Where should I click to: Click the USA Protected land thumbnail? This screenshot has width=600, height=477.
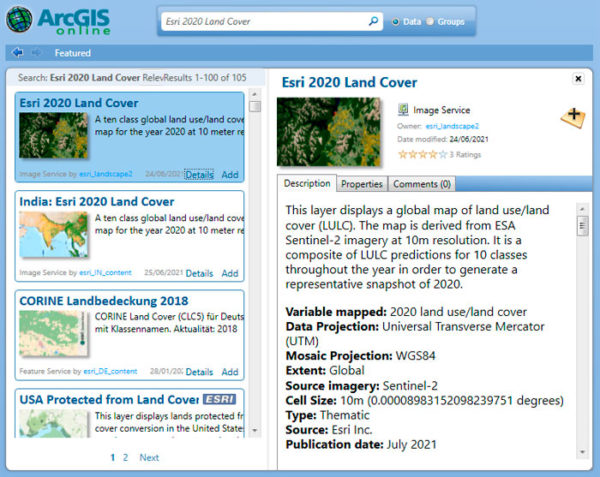coord(53,423)
